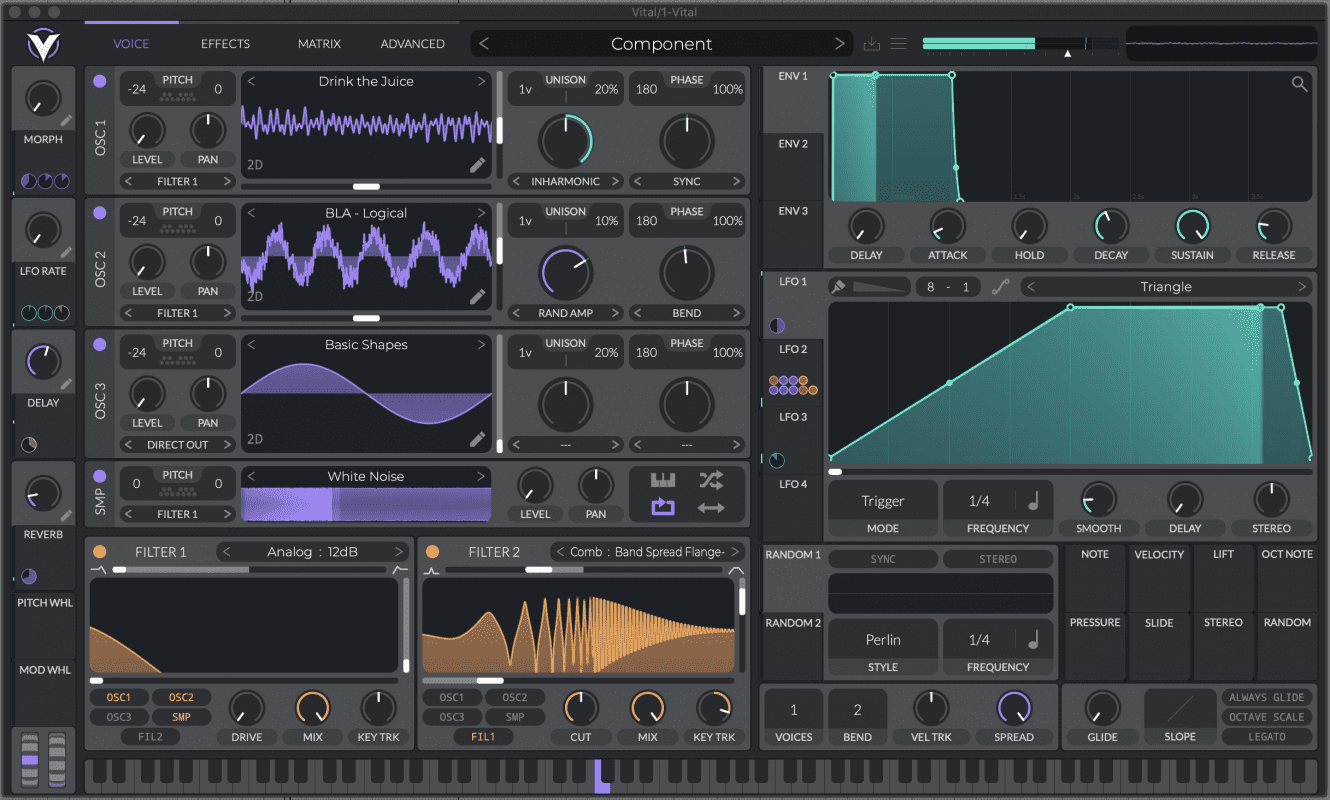Viewport: 1330px width, 800px height.
Task: Click the LFO 1 half-circle modulation icon
Action: click(777, 326)
